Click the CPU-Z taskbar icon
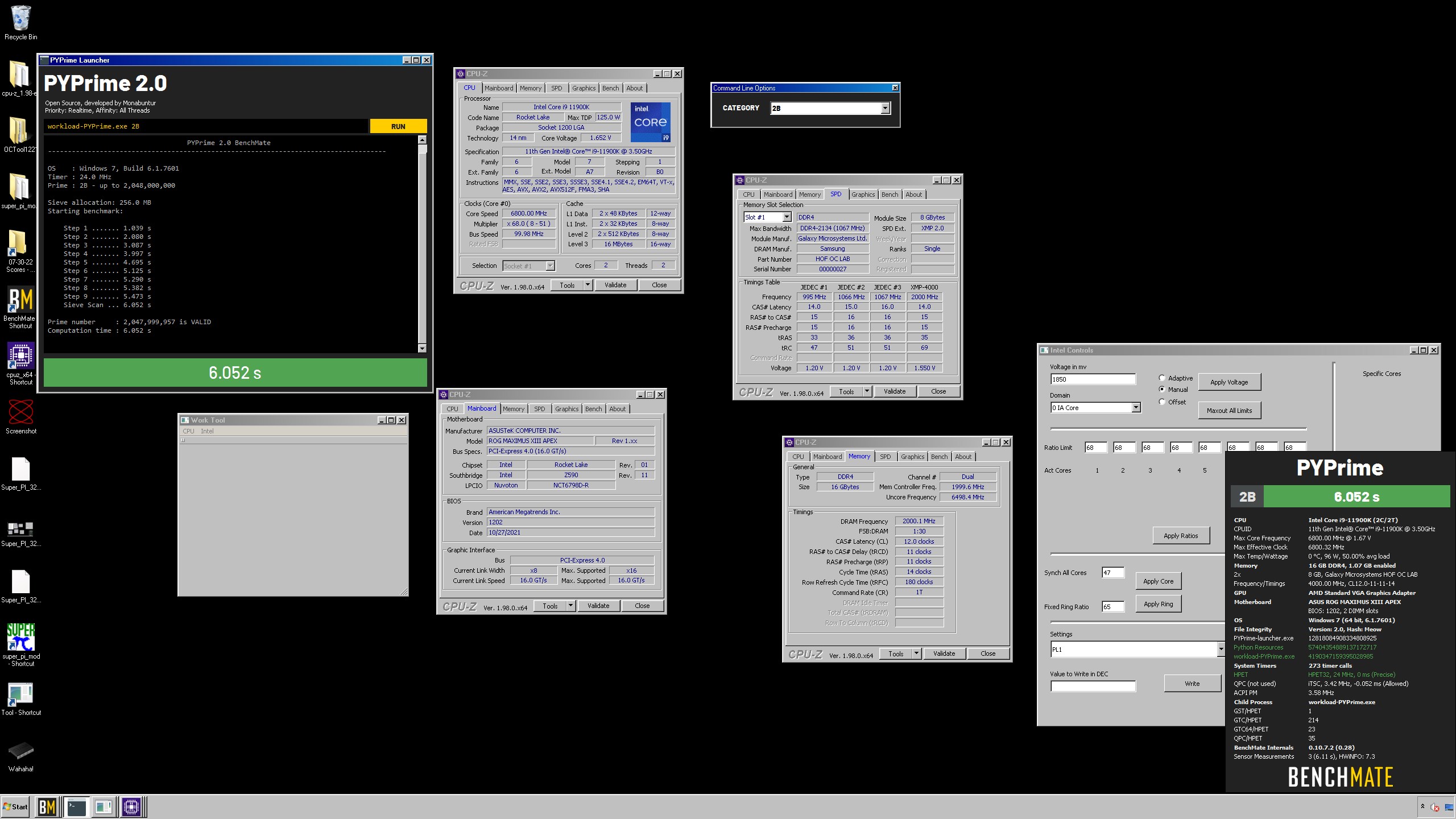 (131, 806)
